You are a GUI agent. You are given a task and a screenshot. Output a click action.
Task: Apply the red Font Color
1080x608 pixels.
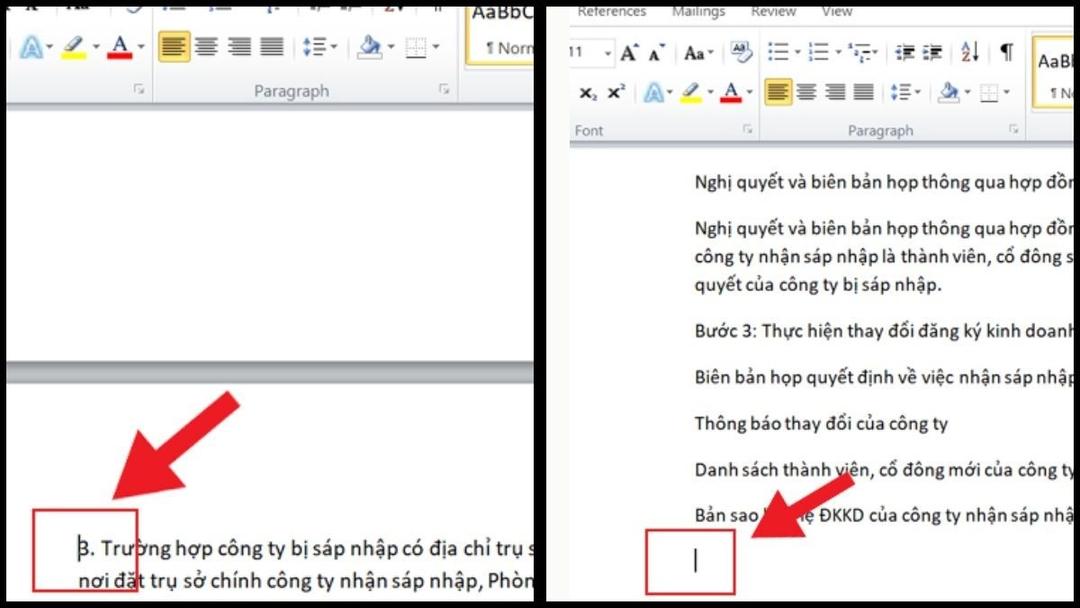731,92
